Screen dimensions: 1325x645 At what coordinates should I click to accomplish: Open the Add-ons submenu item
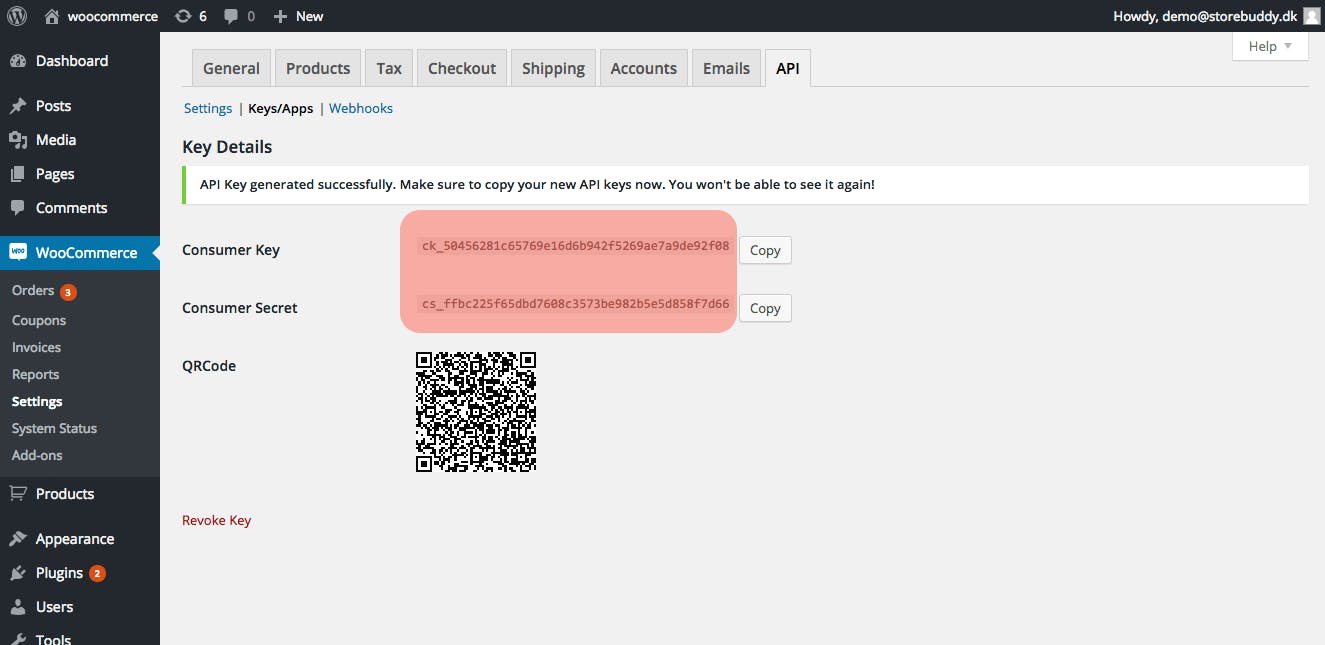tap(37, 455)
